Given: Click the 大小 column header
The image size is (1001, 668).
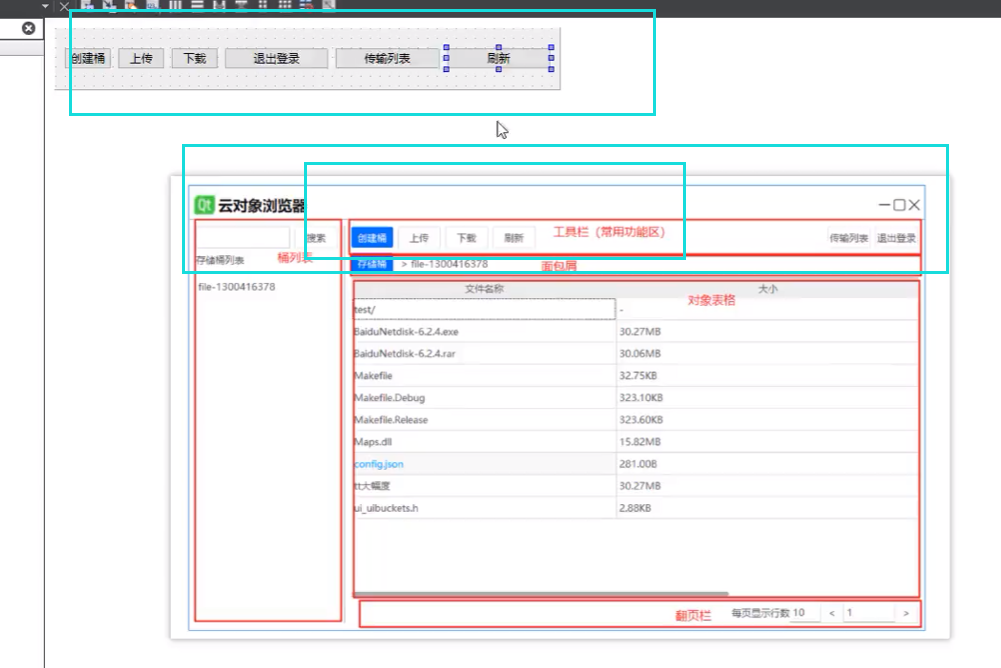Looking at the screenshot, I should coord(768,289).
